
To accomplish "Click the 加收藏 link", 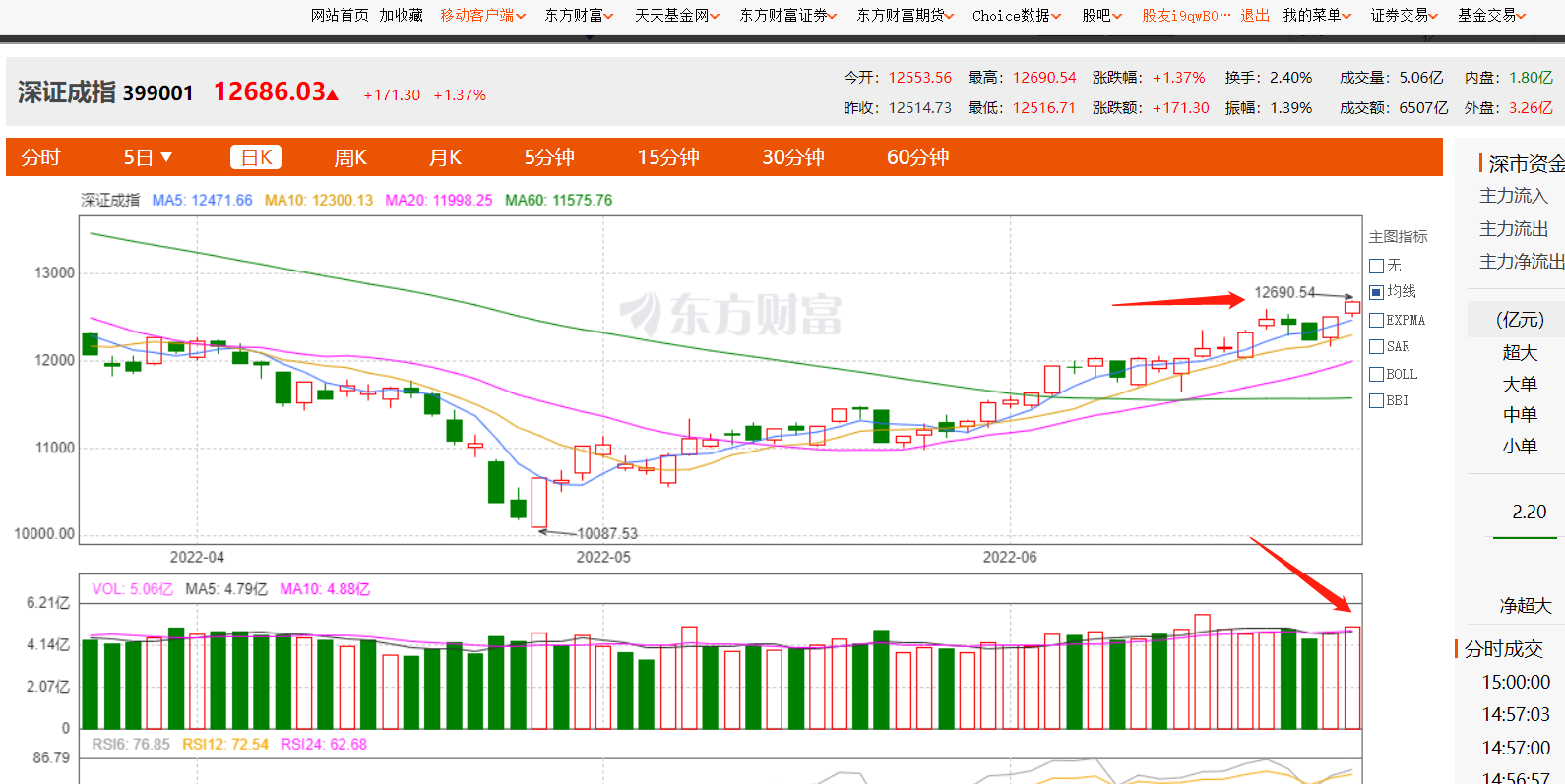I will (x=401, y=15).
